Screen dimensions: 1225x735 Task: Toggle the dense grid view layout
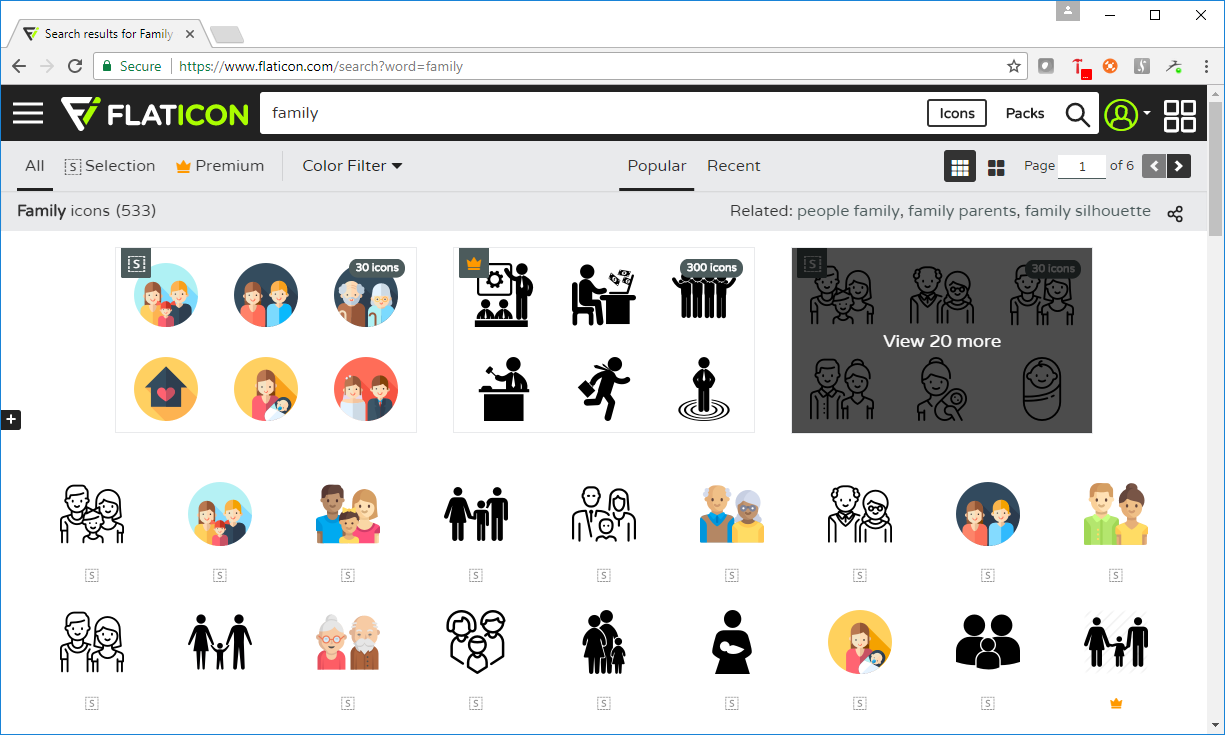pos(959,166)
